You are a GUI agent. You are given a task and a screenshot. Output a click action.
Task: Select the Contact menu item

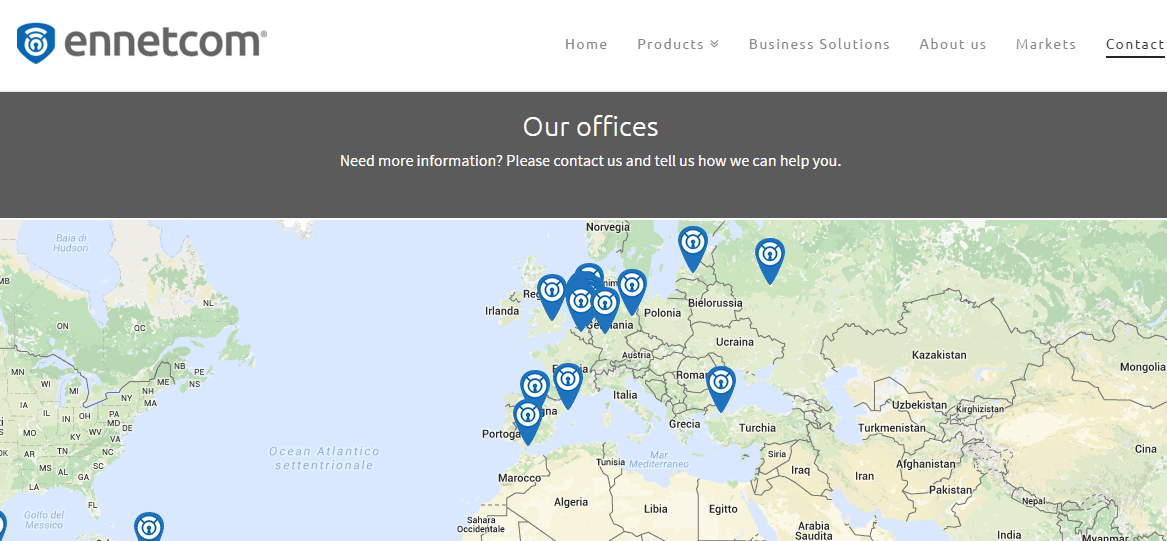pyautogui.click(x=1135, y=44)
